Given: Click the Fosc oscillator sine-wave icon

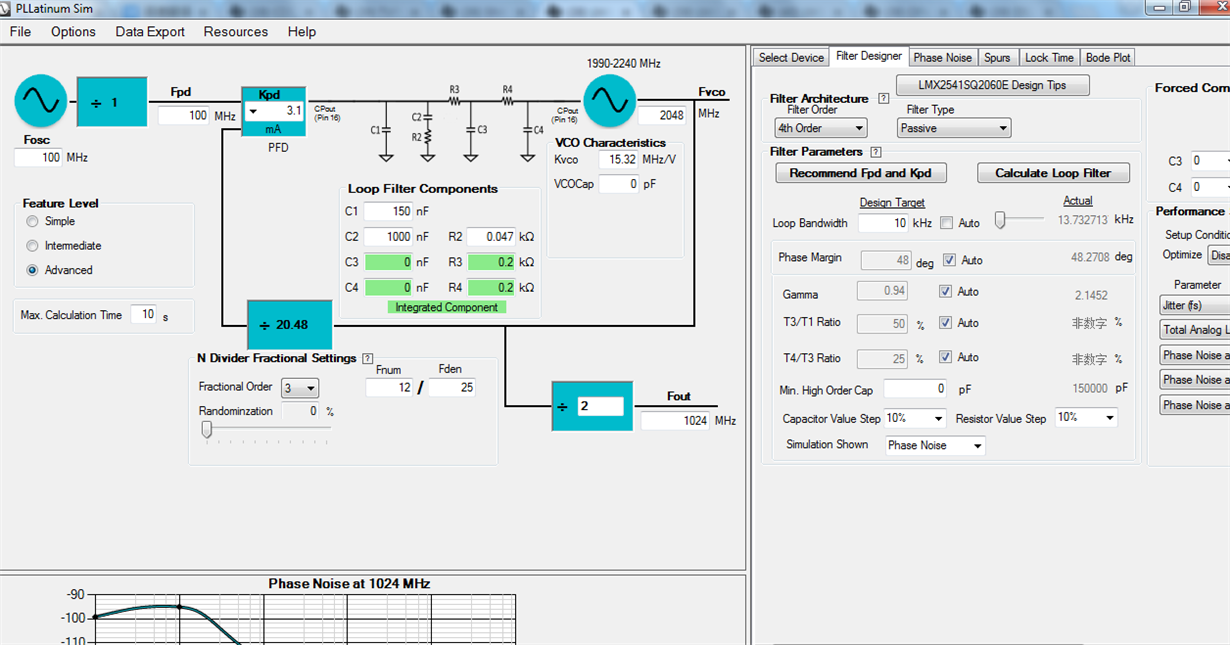Looking at the screenshot, I should click(41, 101).
